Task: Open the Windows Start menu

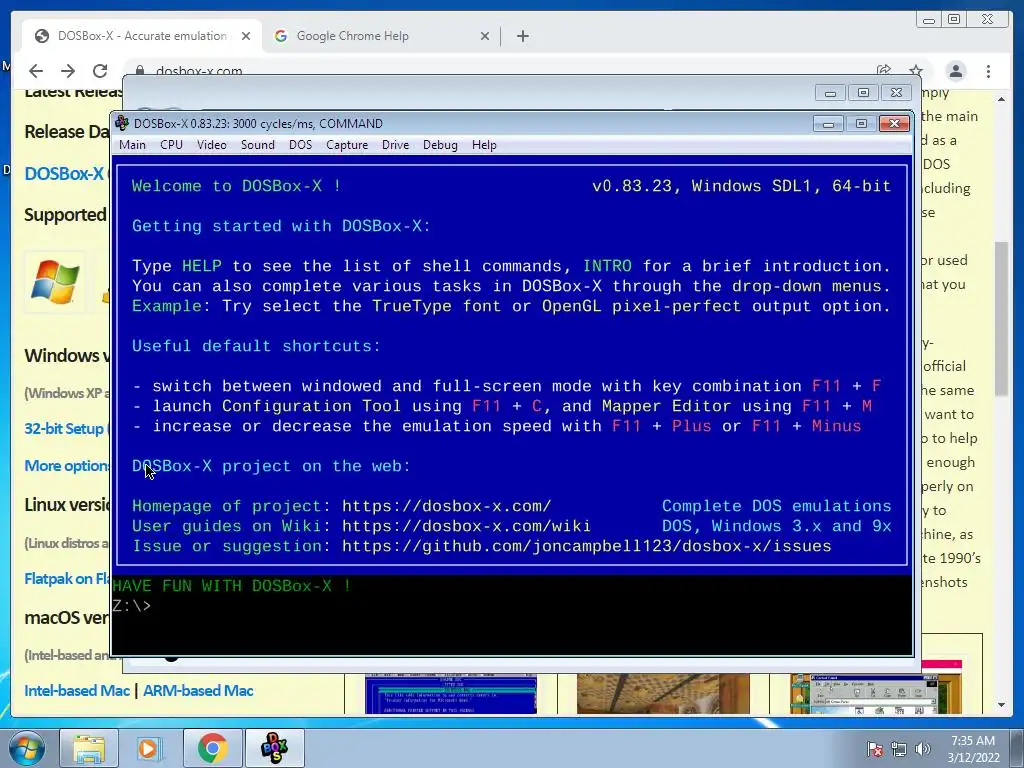Action: pyautogui.click(x=27, y=748)
